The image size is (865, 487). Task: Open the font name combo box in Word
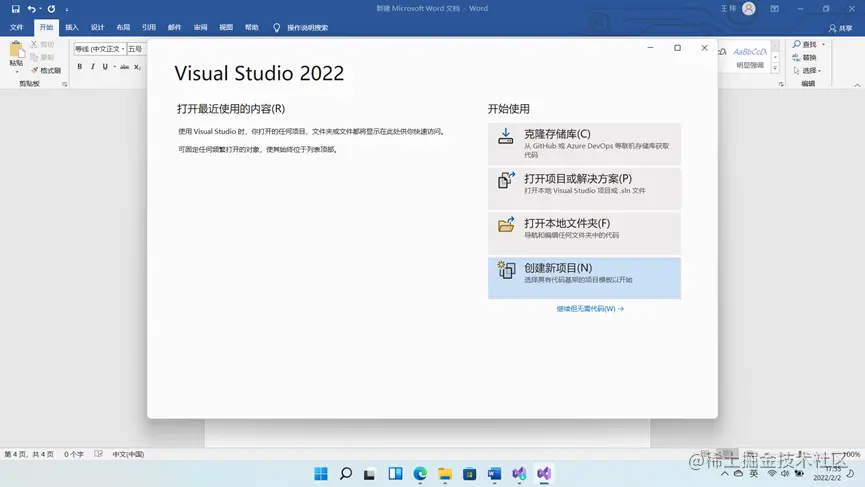tap(100, 49)
